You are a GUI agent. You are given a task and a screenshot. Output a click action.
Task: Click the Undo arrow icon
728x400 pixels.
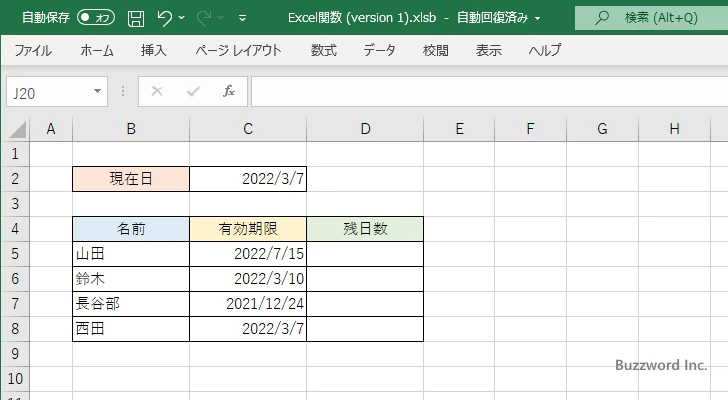164,18
